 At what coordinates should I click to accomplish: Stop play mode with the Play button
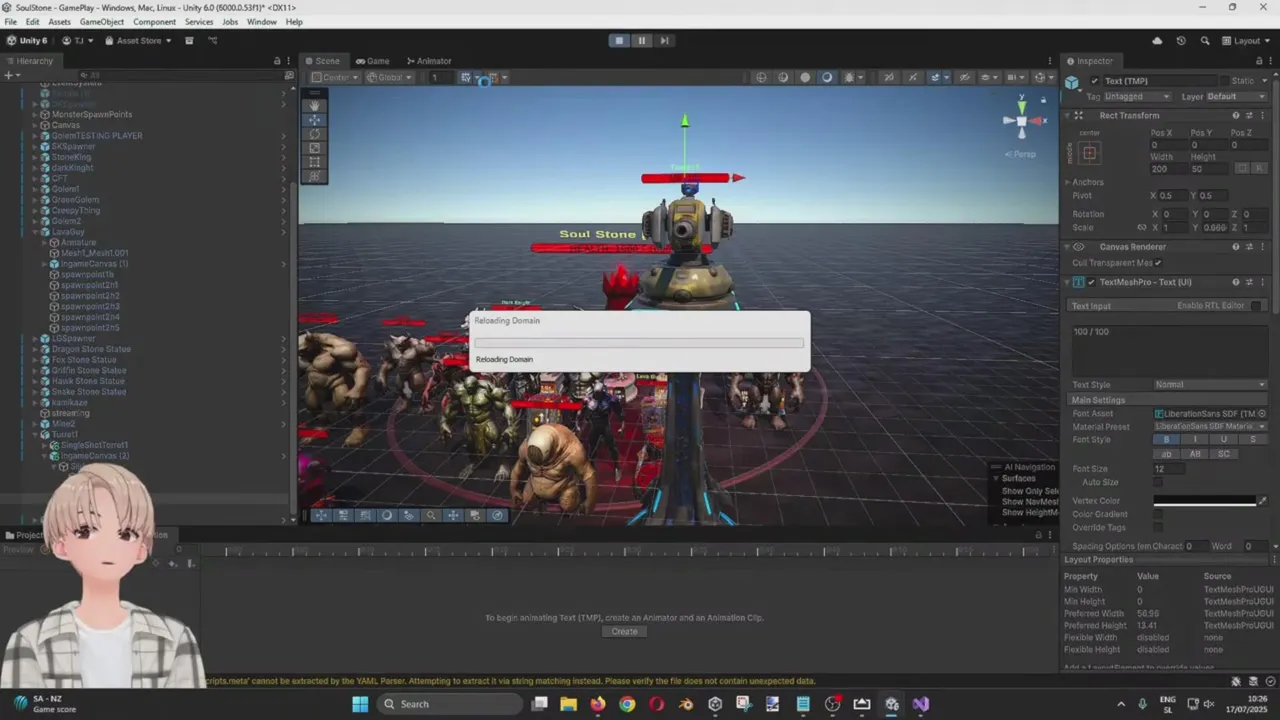point(619,41)
